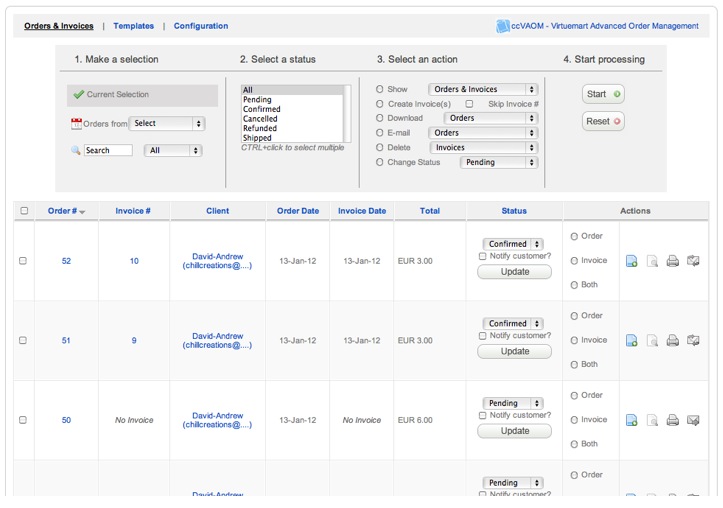Click print icon for order 52
This screenshot has height=508, width=723.
673,261
